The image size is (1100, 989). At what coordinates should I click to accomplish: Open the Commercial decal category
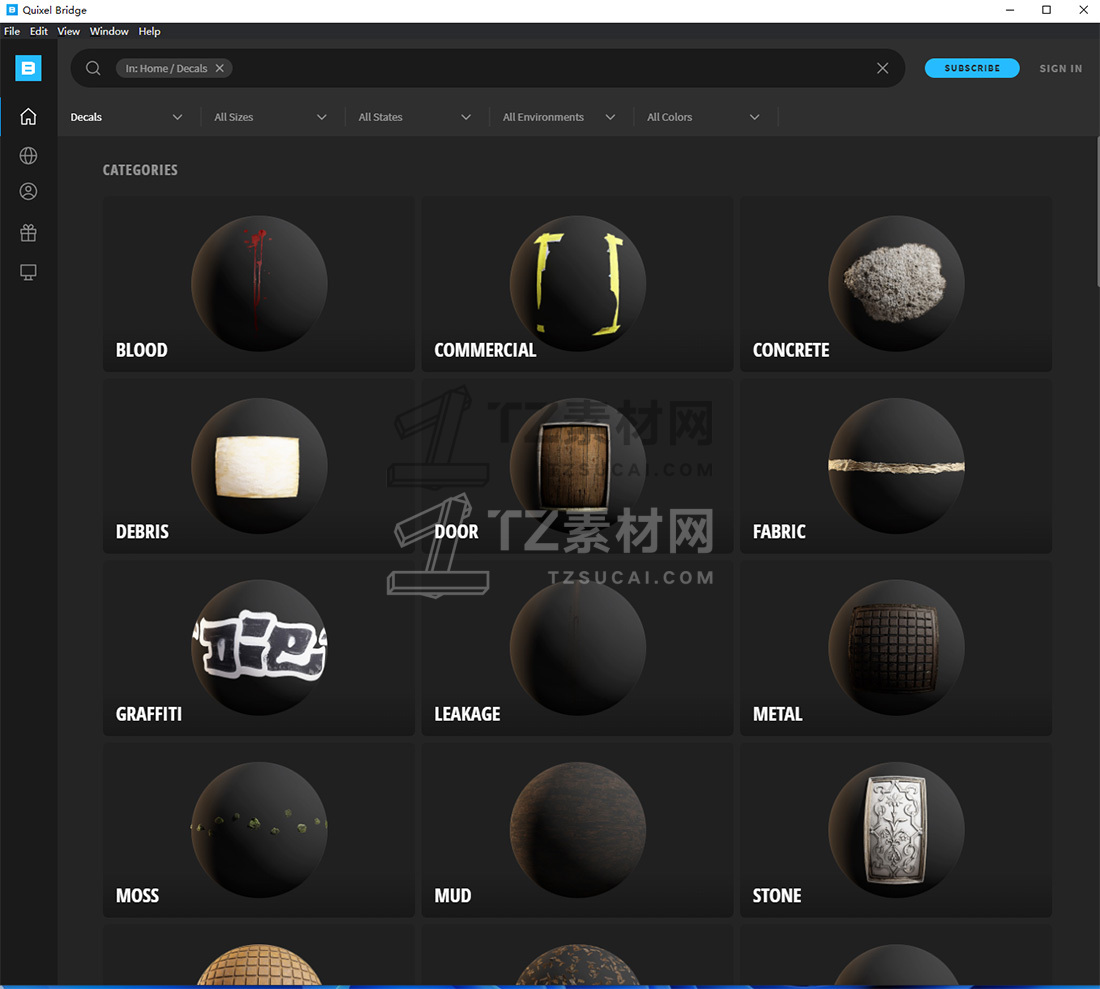coord(577,284)
